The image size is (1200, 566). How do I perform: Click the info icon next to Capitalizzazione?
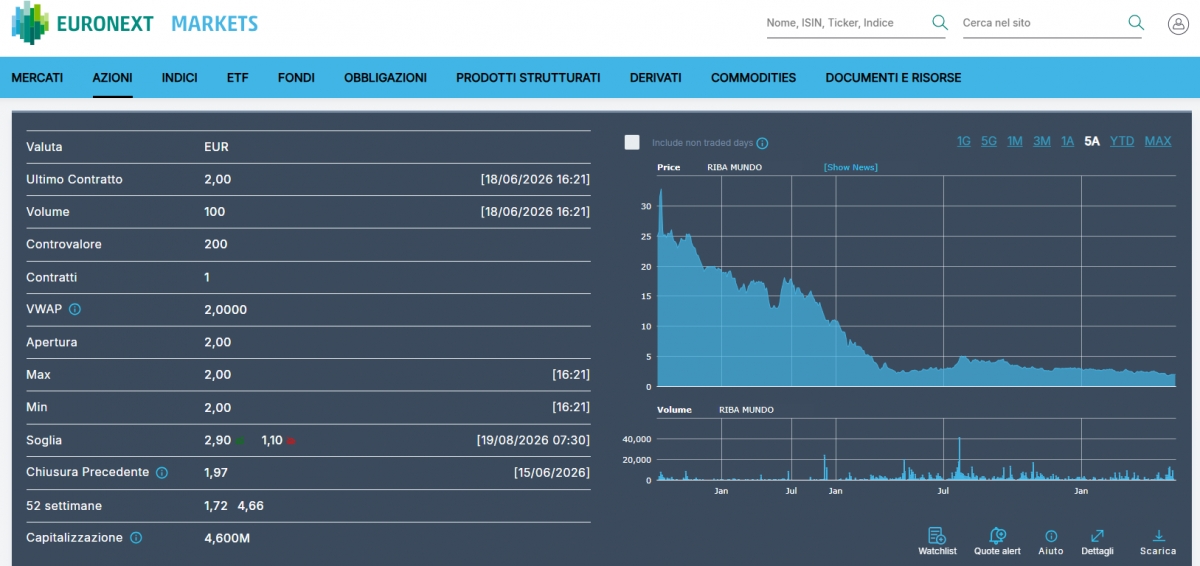click(136, 537)
